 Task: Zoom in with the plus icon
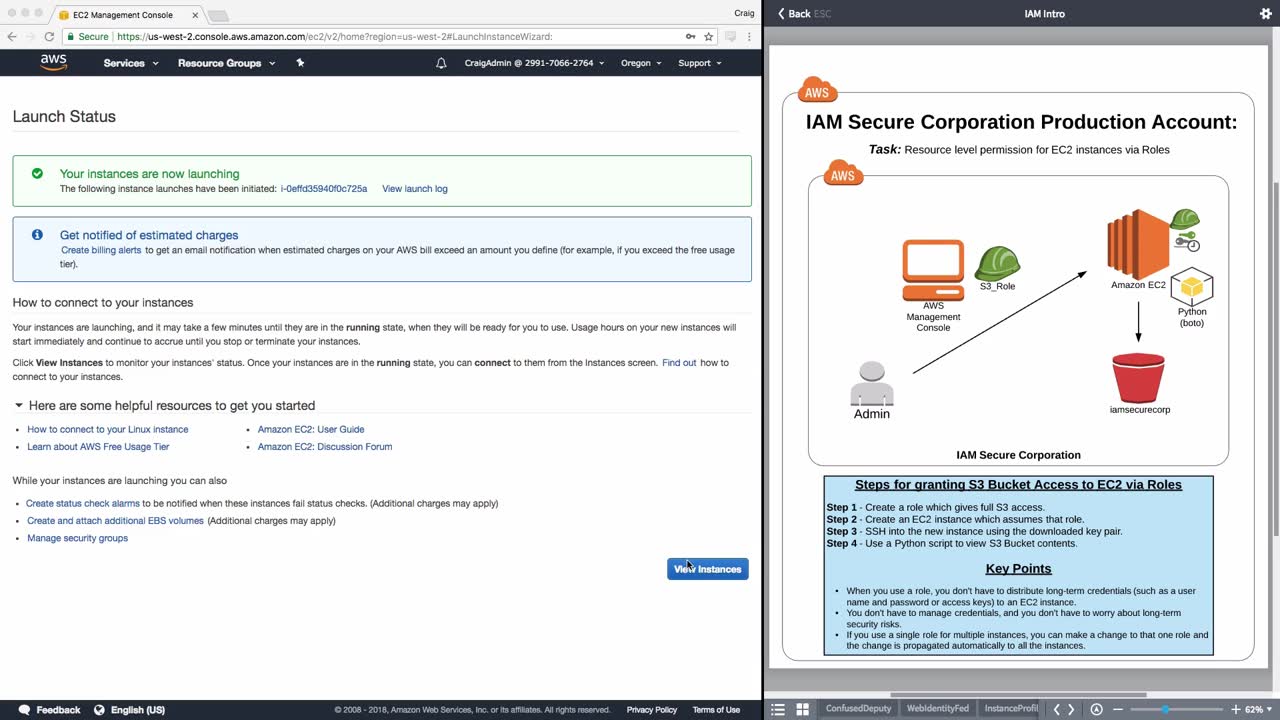tap(1235, 709)
